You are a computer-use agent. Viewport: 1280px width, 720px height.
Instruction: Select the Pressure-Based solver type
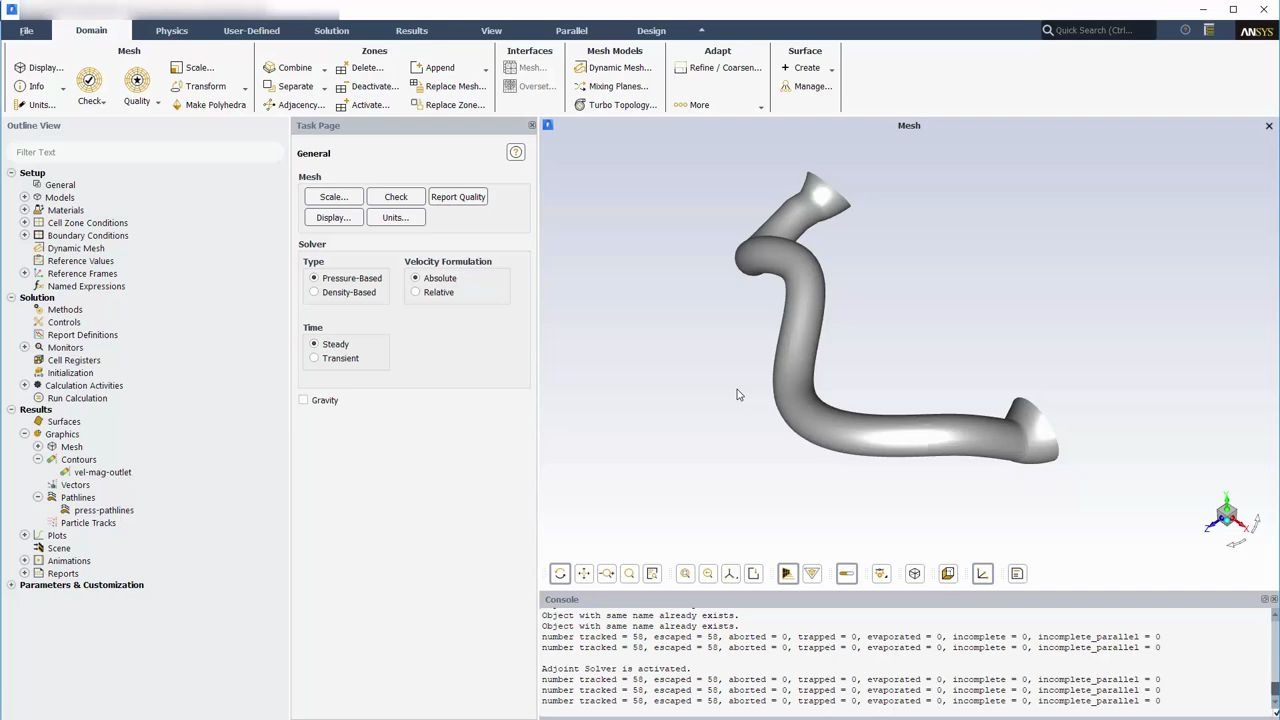click(x=314, y=278)
